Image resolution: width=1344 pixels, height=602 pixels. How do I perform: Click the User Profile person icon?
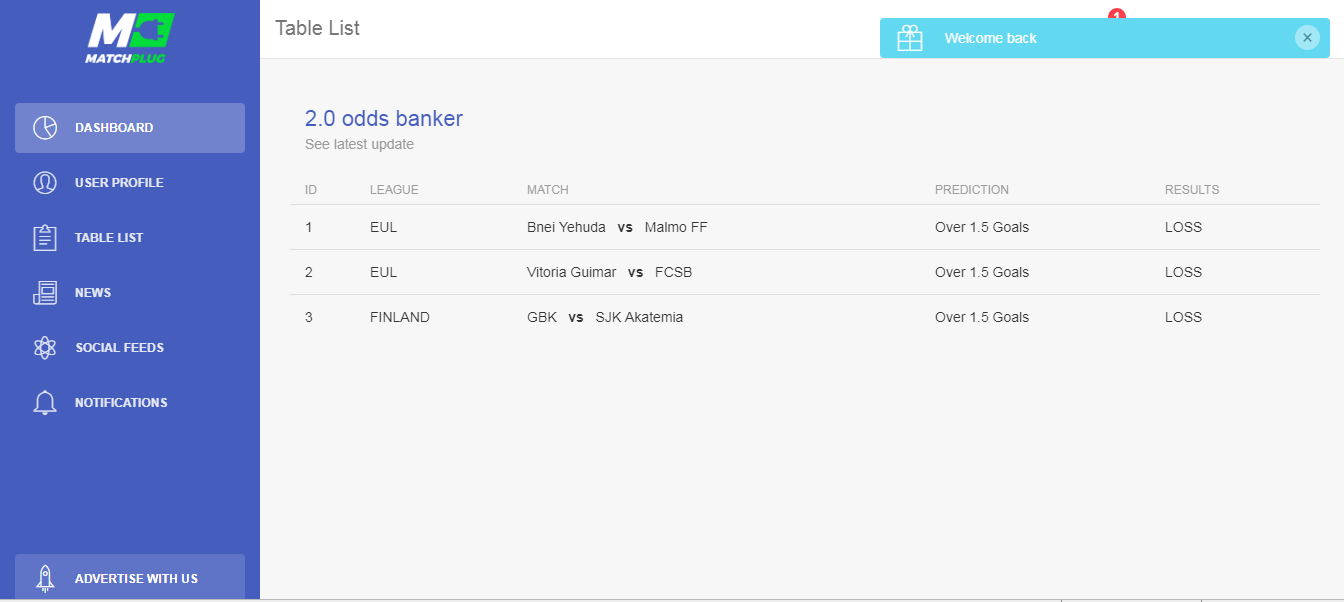pyautogui.click(x=45, y=183)
